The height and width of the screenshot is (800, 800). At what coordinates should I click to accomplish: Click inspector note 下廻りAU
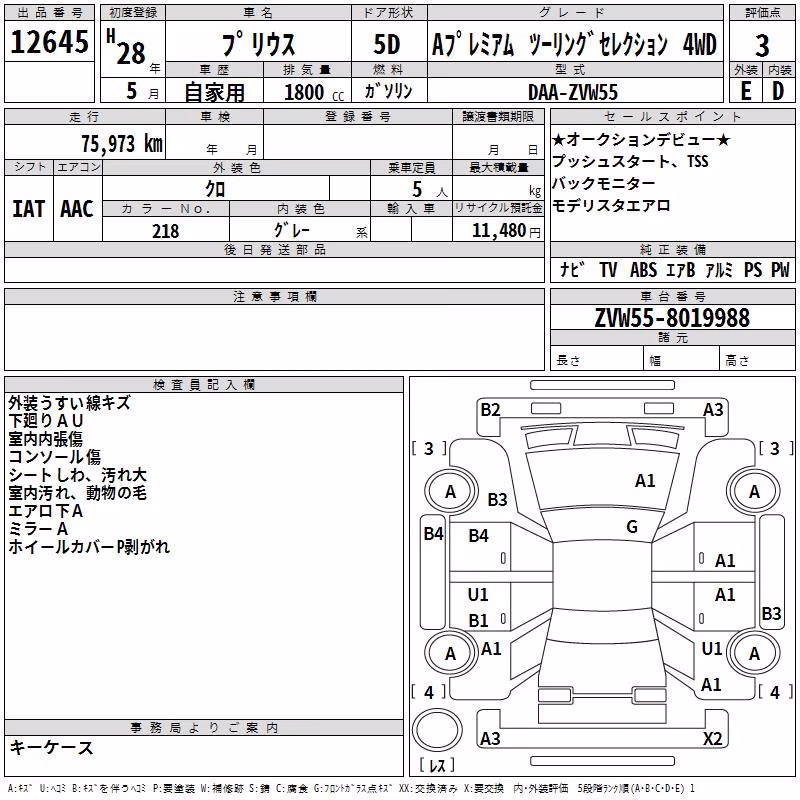[x=45, y=420]
